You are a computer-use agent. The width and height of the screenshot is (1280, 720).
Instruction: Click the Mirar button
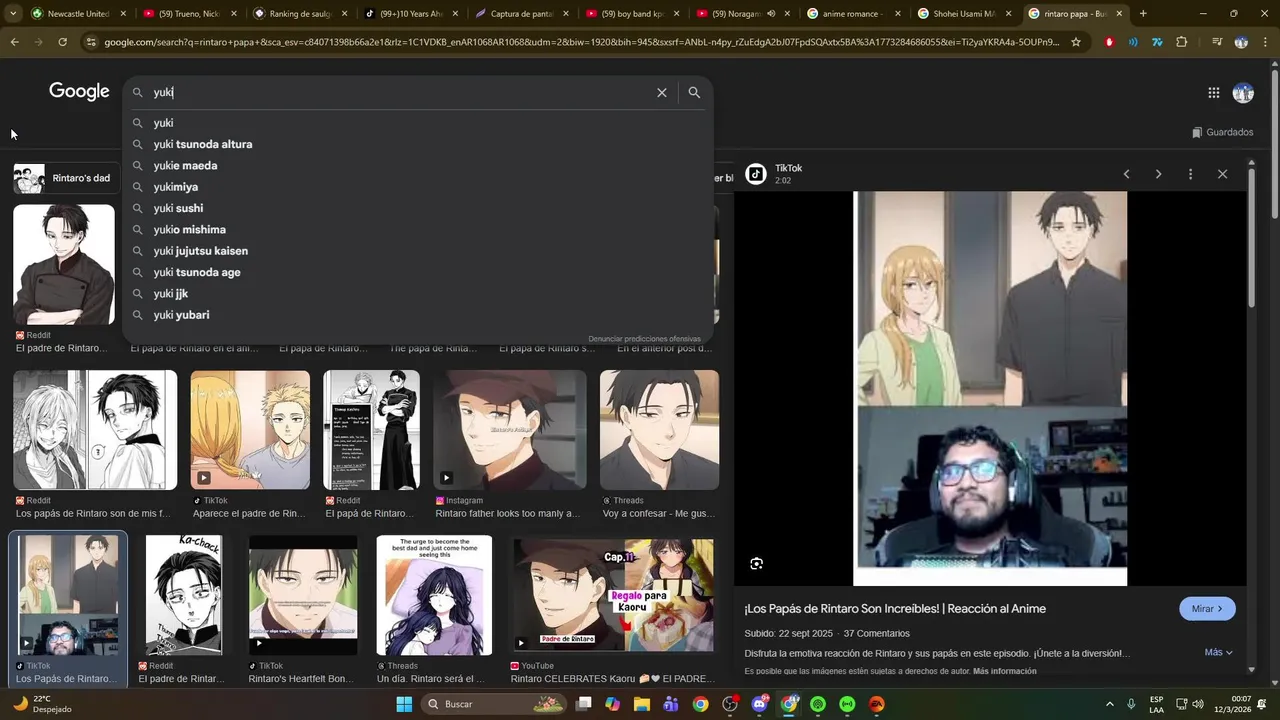[1207, 608]
